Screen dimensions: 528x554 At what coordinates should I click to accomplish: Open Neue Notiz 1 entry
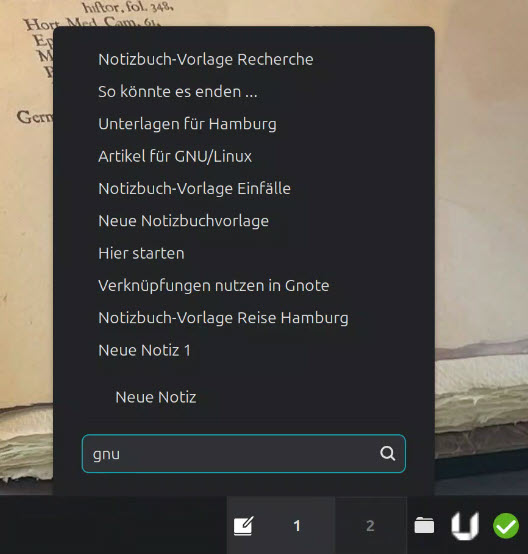point(145,350)
